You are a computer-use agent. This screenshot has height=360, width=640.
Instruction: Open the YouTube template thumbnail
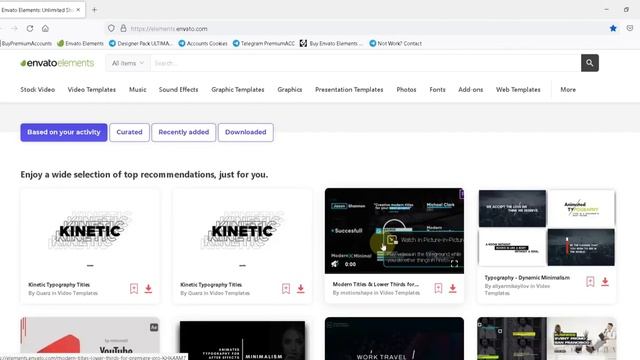tap(90, 338)
